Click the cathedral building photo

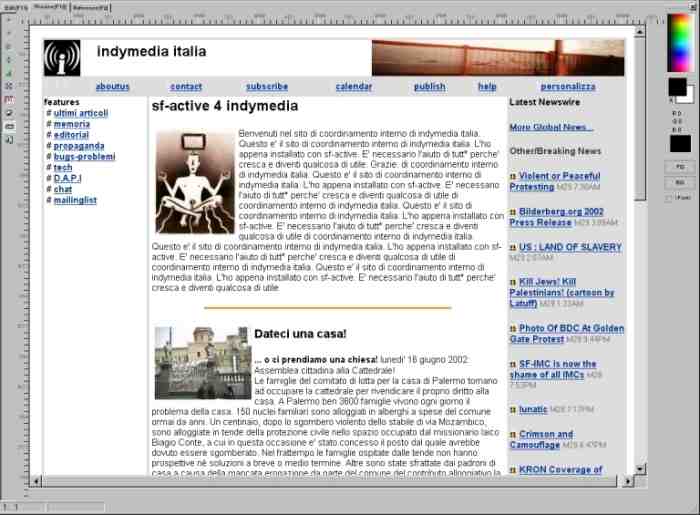[203, 363]
